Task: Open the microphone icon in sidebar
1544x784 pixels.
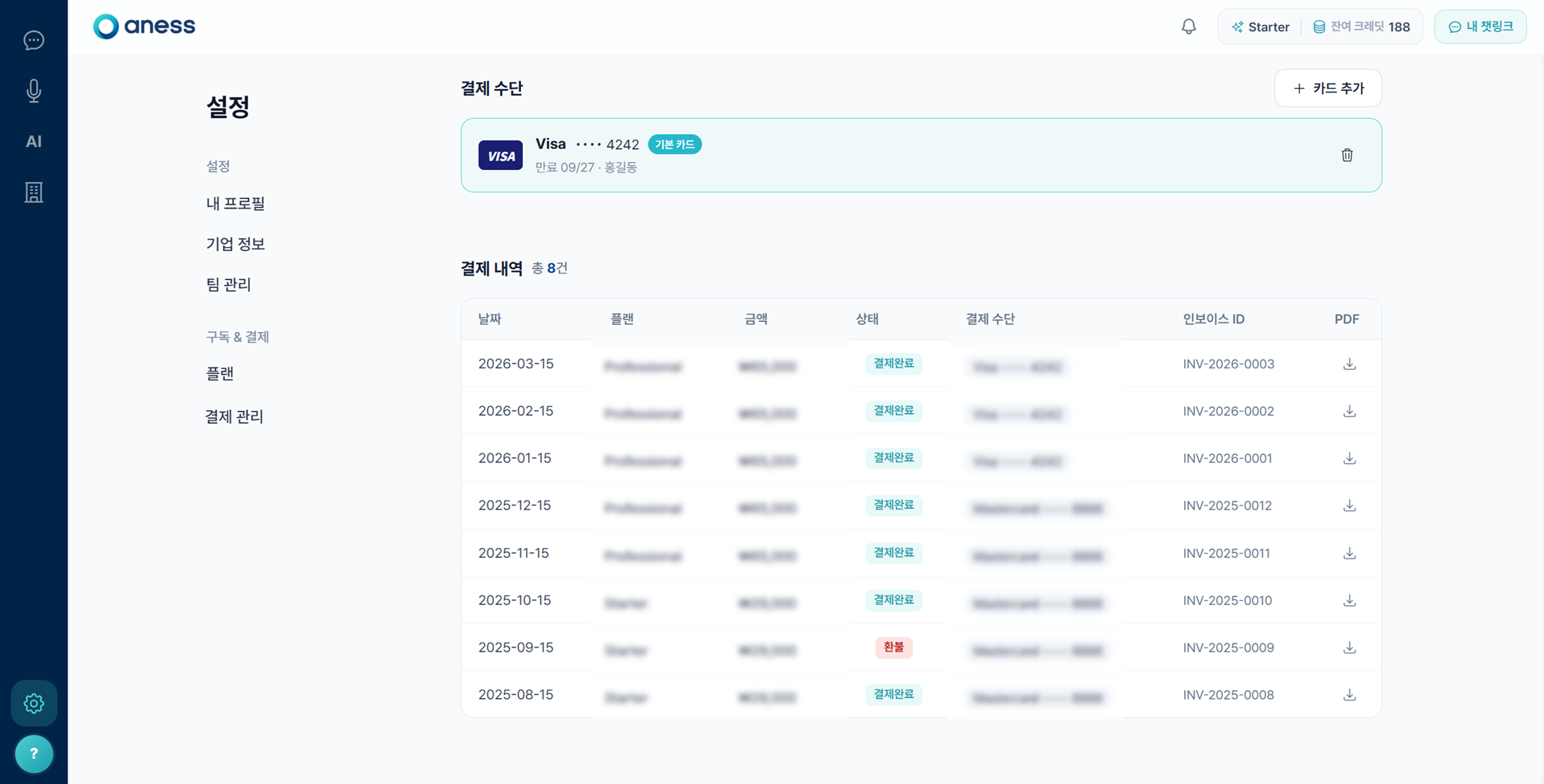Action: [34, 91]
